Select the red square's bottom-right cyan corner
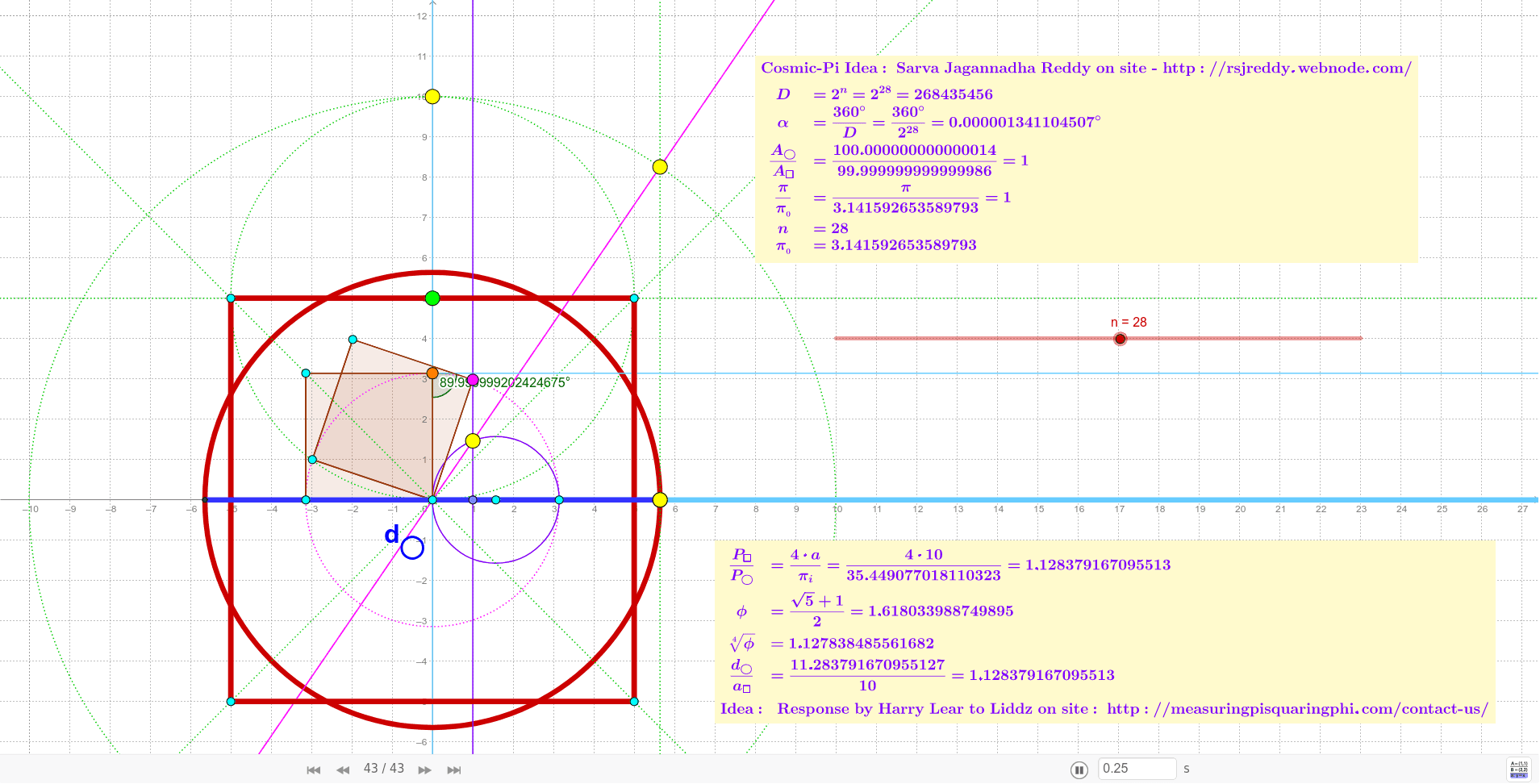This screenshot has height=784, width=1540. (634, 702)
